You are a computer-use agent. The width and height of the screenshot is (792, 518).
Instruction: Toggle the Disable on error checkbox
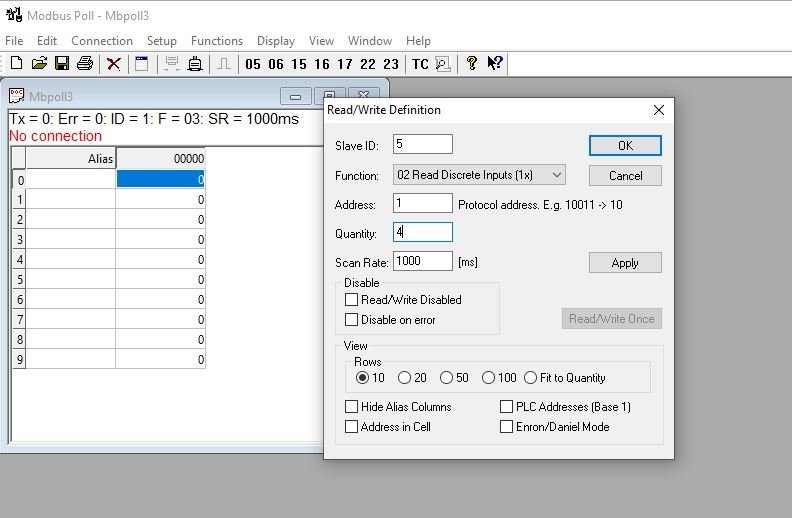point(351,320)
